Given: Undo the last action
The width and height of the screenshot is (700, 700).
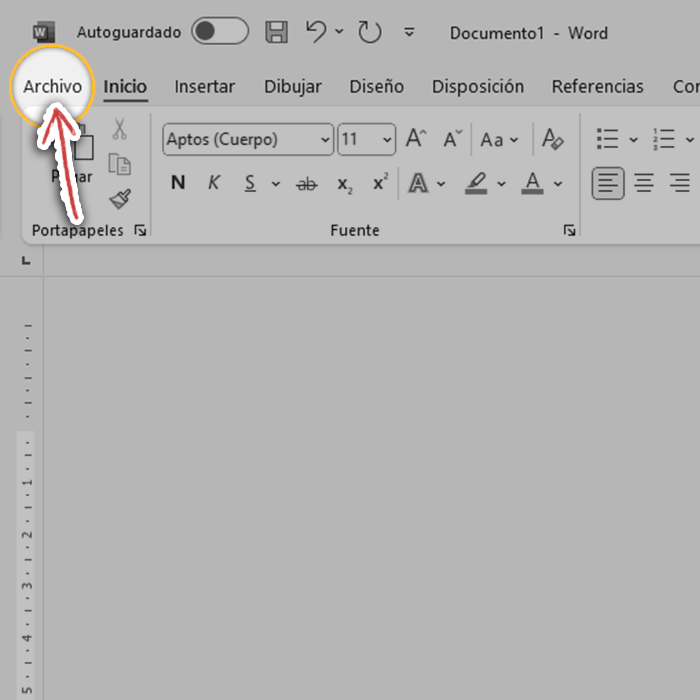Looking at the screenshot, I should (x=316, y=32).
